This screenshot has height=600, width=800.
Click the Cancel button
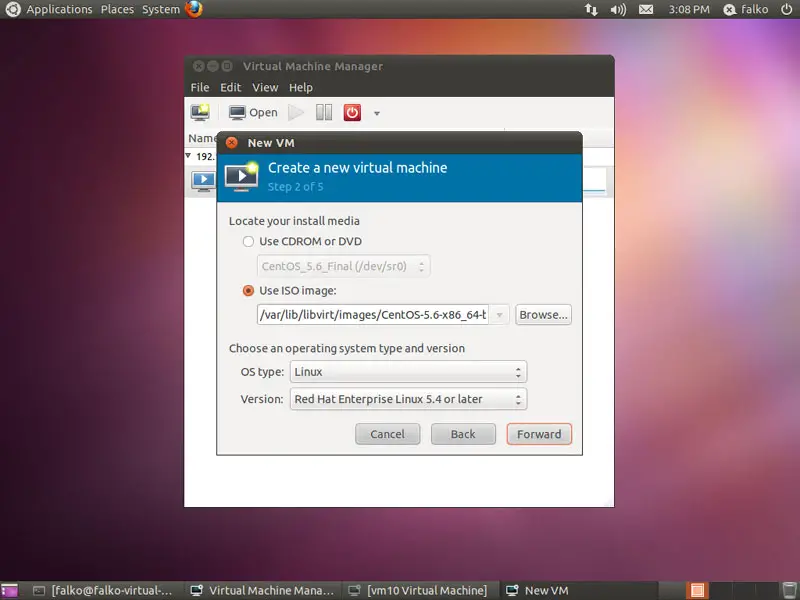(x=388, y=434)
